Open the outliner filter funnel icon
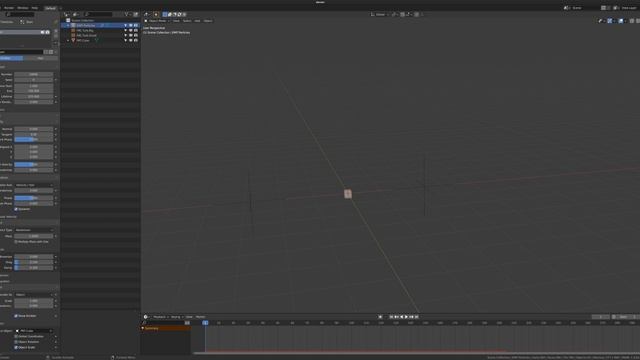This screenshot has height=360, width=640. point(127,14)
